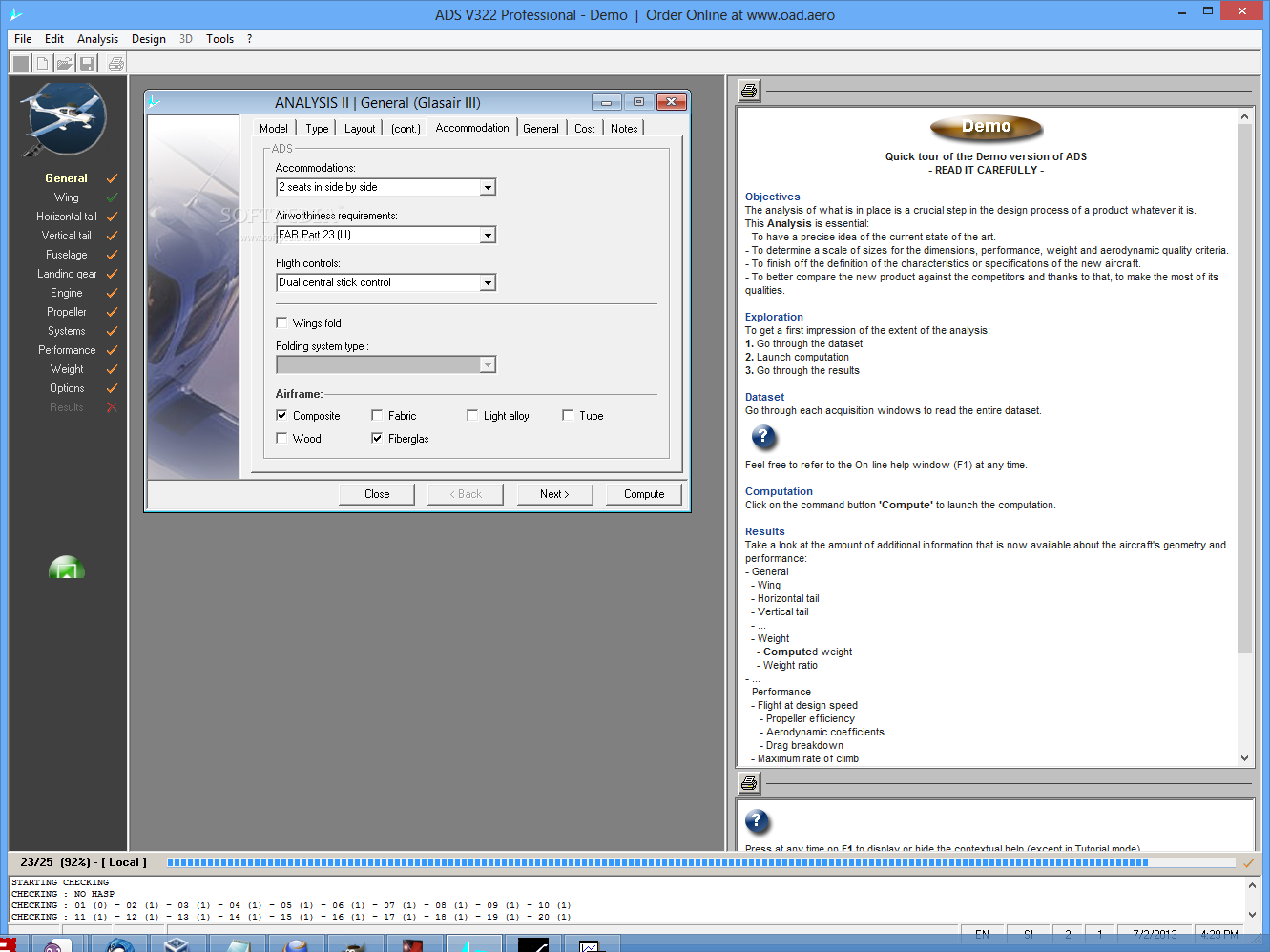Create a new file with the blank page icon

42,64
